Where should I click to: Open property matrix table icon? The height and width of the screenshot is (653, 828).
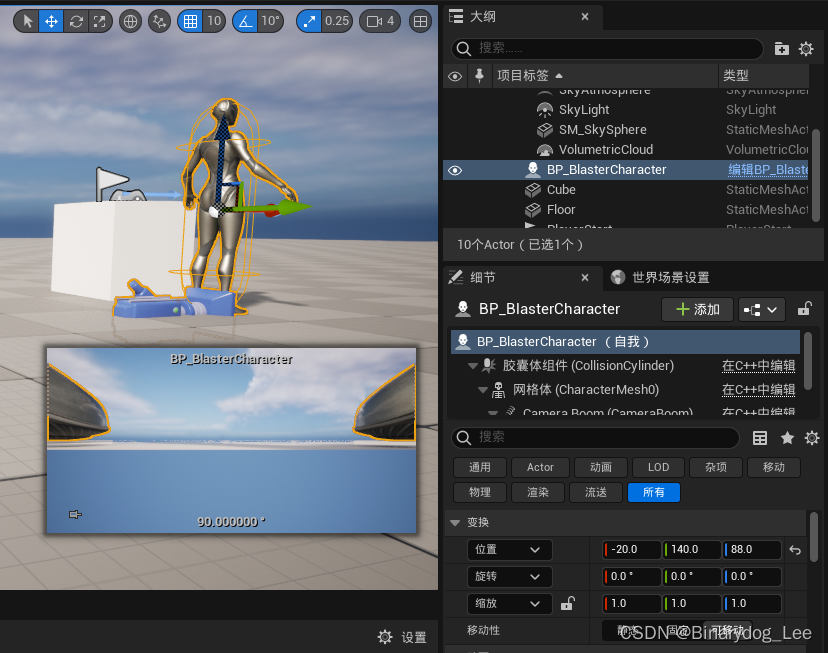760,438
